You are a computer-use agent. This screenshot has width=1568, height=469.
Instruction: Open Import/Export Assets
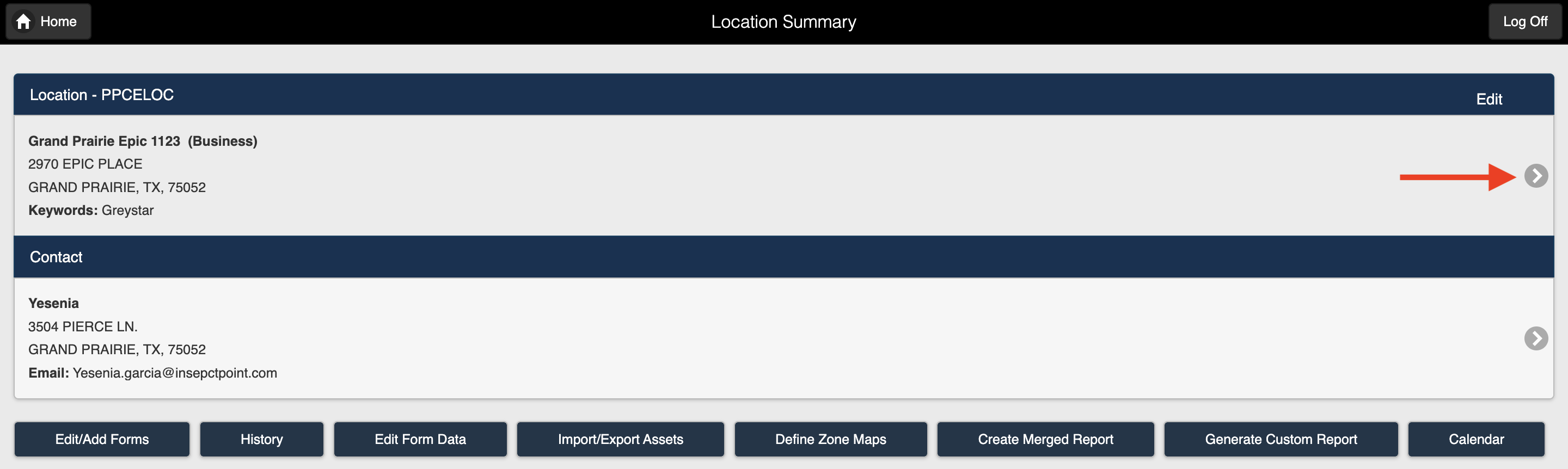point(620,439)
